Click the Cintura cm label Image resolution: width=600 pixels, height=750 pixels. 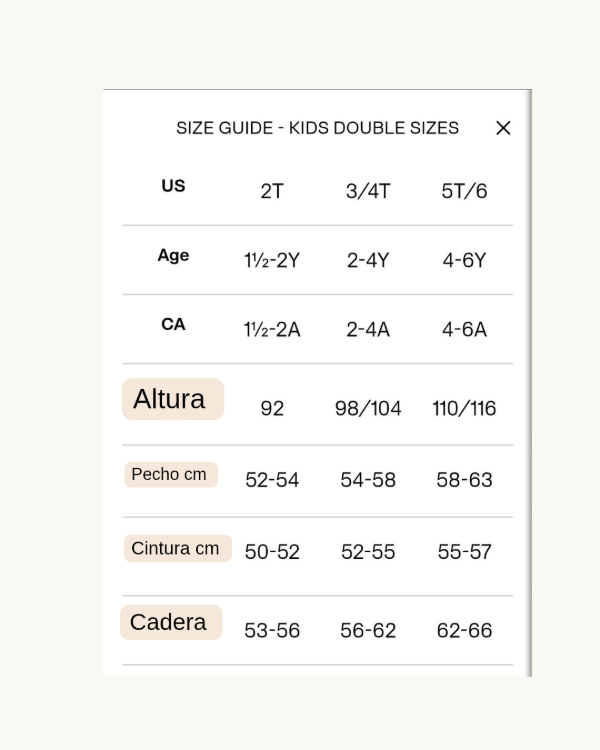pyautogui.click(x=176, y=548)
